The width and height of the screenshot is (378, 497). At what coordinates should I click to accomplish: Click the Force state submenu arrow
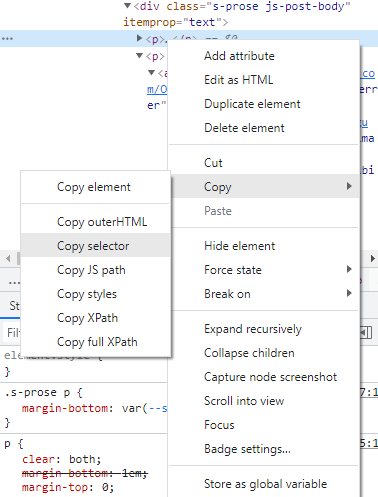[x=349, y=269]
